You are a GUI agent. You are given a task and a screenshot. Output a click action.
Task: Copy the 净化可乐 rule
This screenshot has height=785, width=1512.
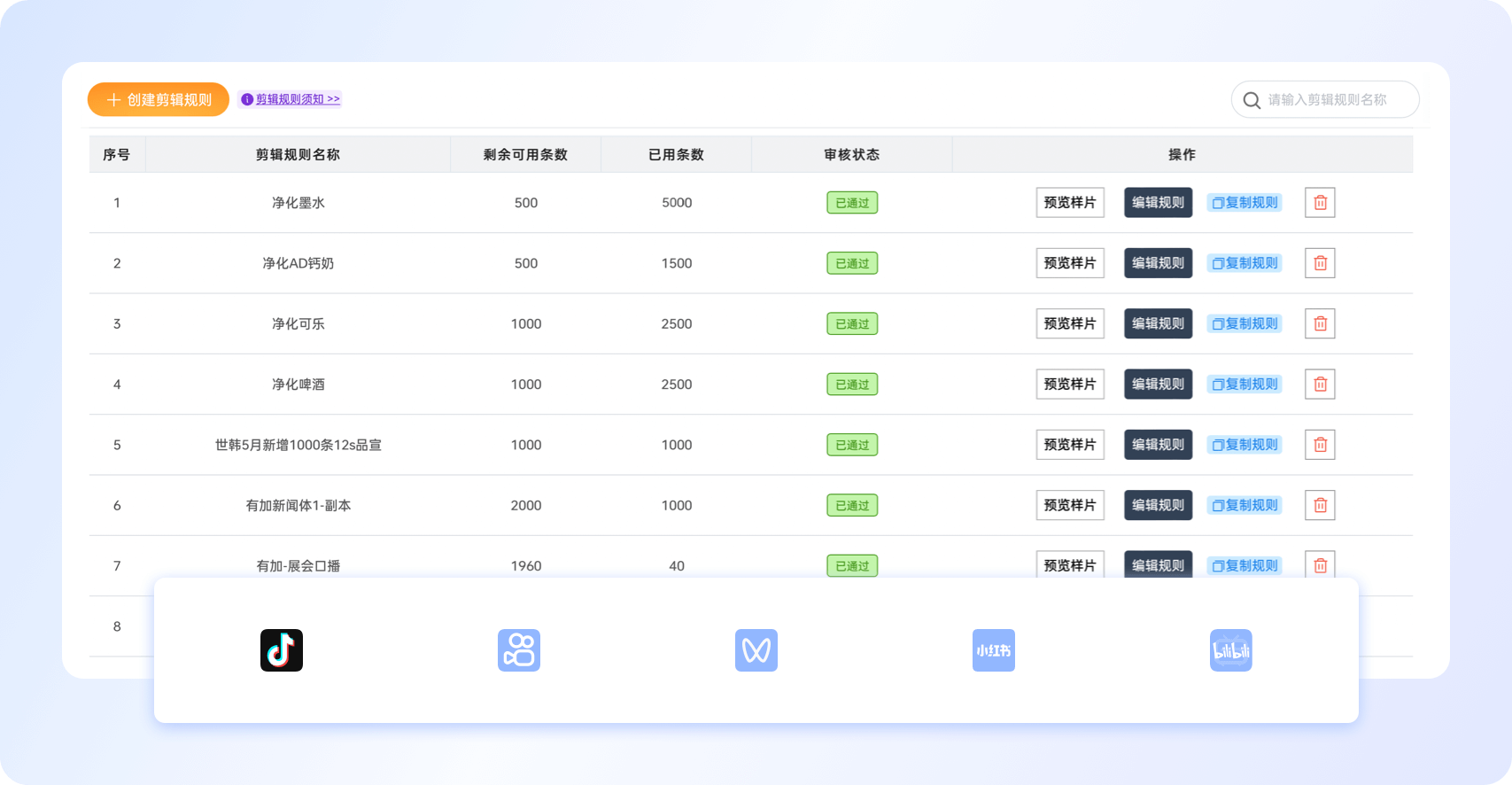pos(1244,323)
